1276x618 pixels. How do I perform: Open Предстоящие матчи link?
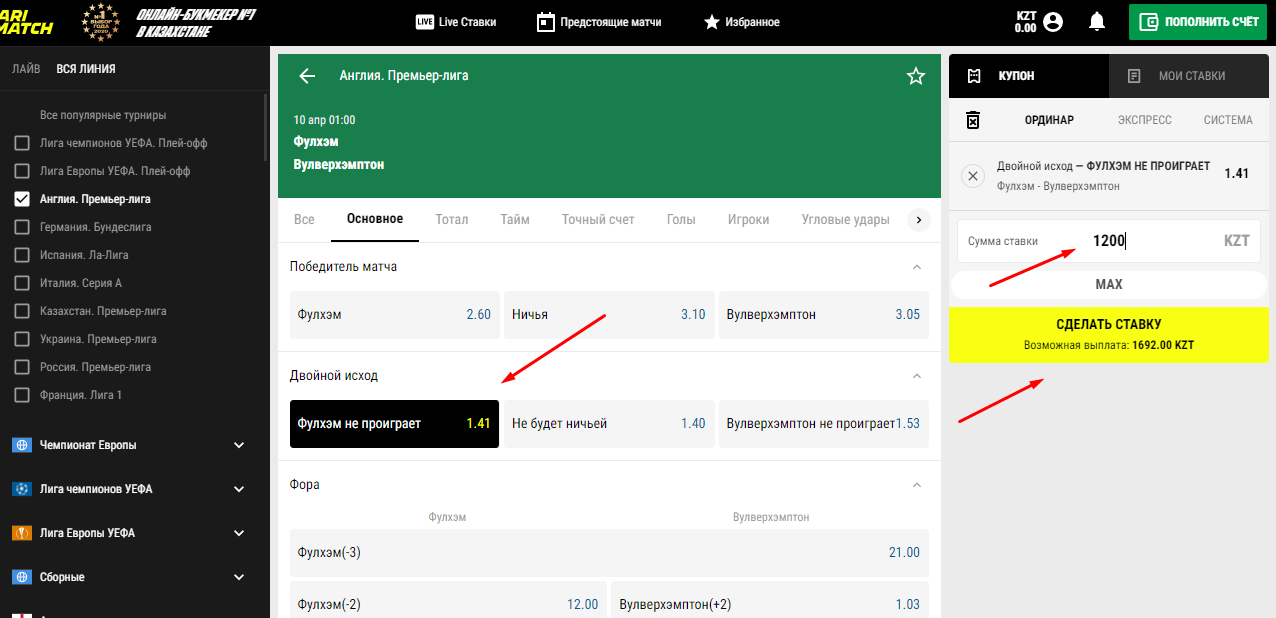(x=598, y=22)
